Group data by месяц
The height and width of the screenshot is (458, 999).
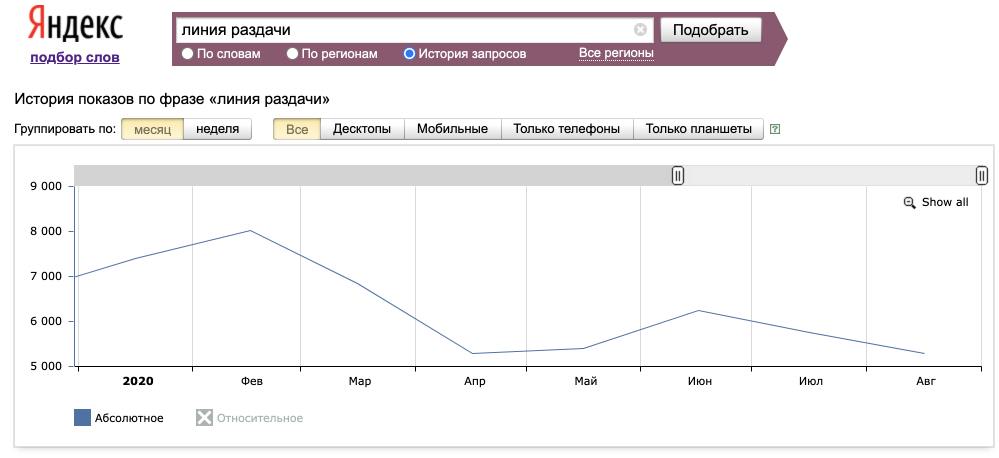(x=152, y=129)
